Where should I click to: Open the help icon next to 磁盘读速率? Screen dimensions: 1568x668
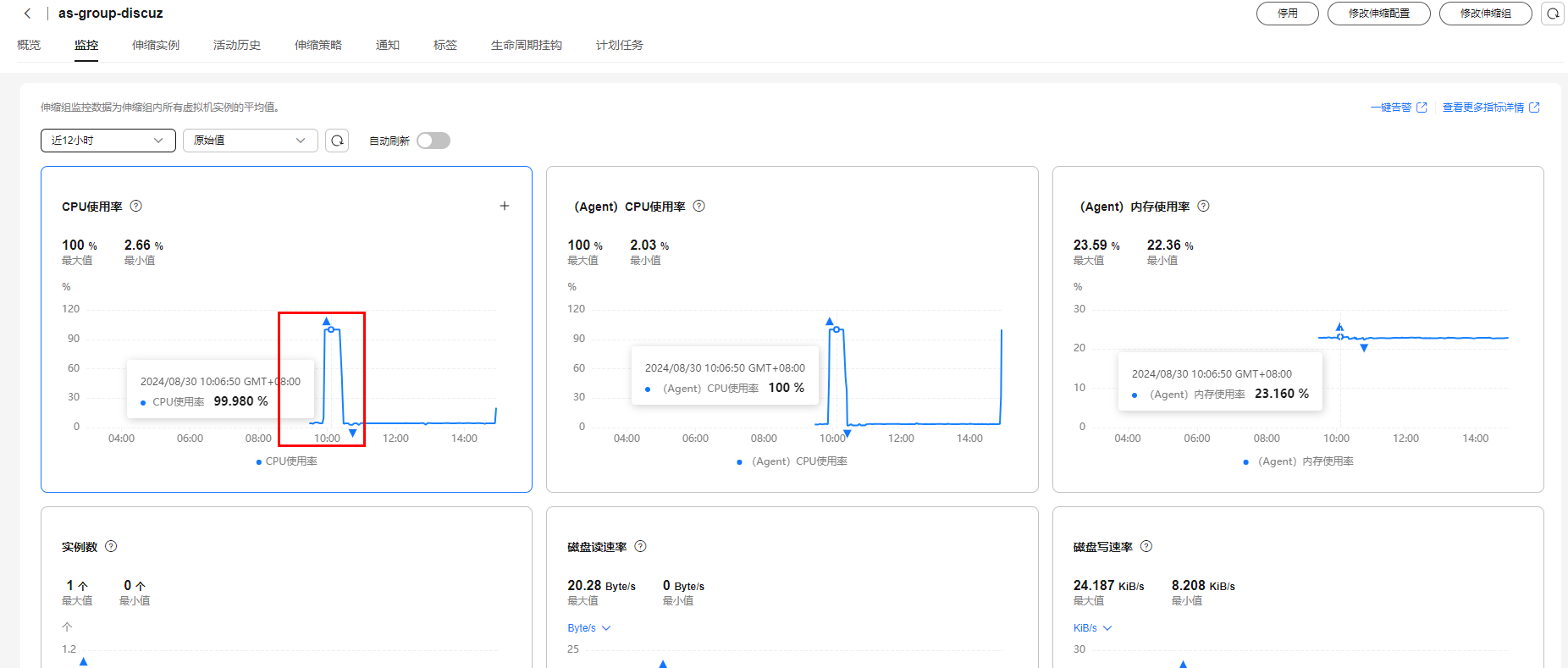coord(641,546)
